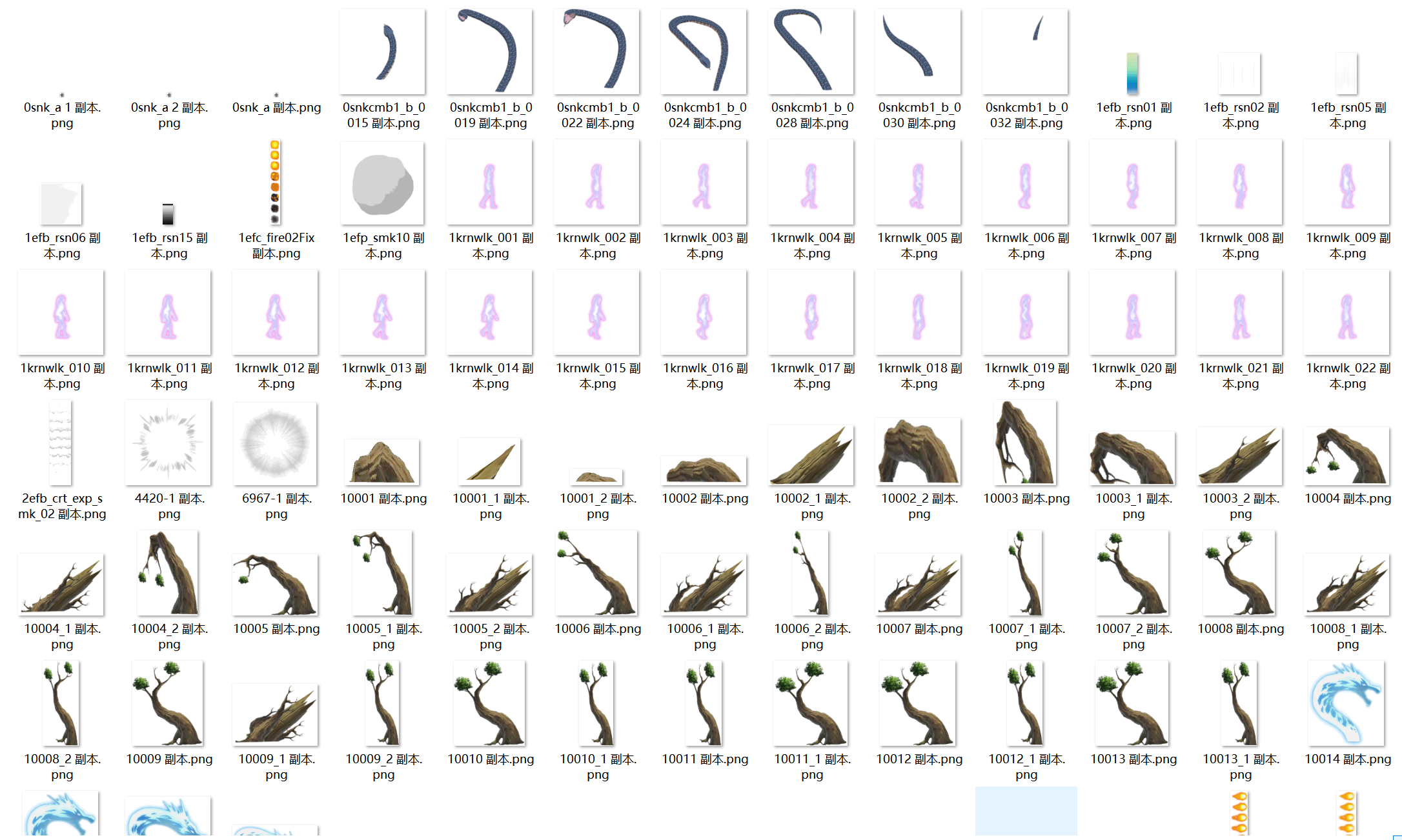The image size is (1402, 840).
Task: Select the 10006 副本.png tree thumbnail
Action: click(x=597, y=573)
